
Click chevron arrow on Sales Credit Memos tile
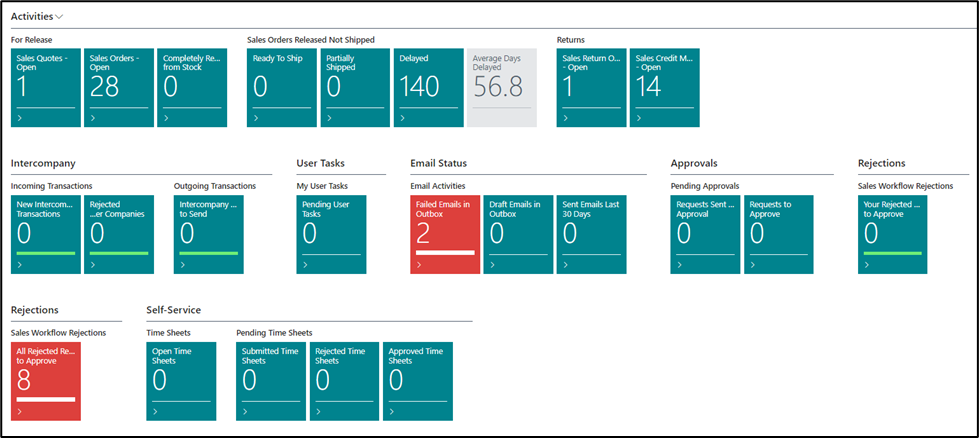click(x=639, y=118)
